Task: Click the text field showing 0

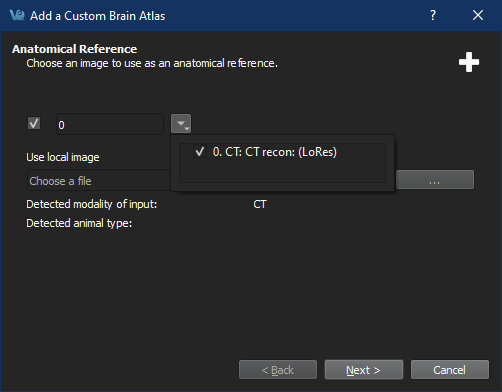Action: (110, 124)
